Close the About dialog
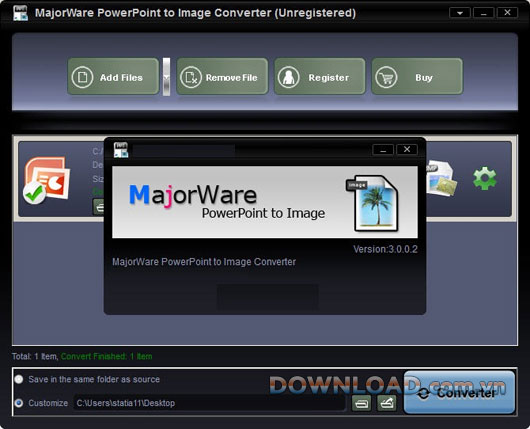The image size is (530, 429). coord(407,149)
